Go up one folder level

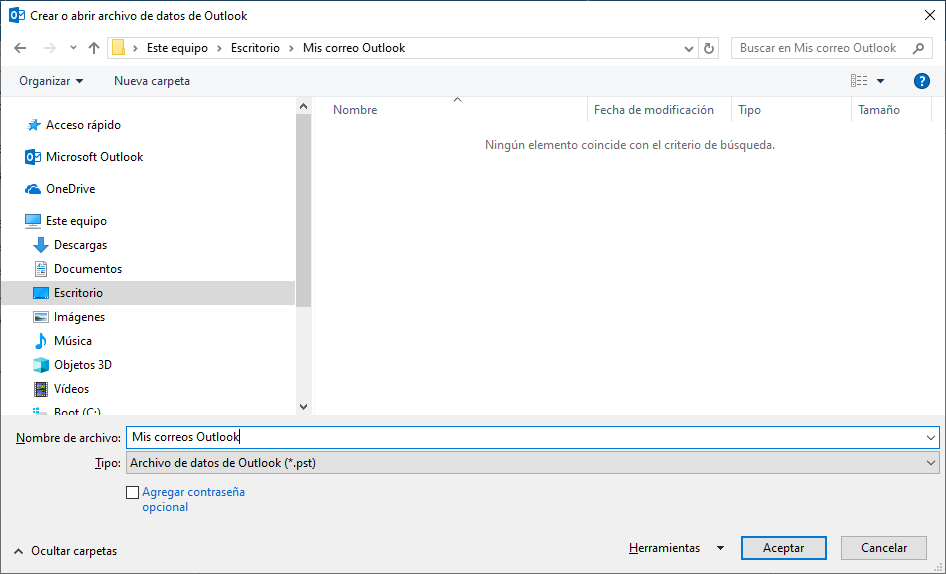coord(94,48)
